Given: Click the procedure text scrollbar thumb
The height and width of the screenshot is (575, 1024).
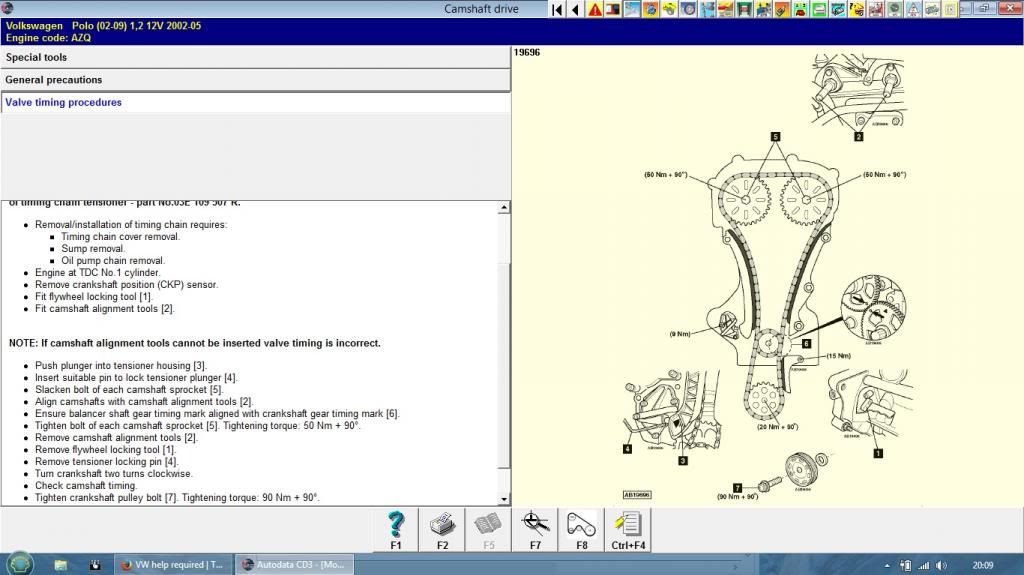Looking at the screenshot, I should (x=504, y=365).
